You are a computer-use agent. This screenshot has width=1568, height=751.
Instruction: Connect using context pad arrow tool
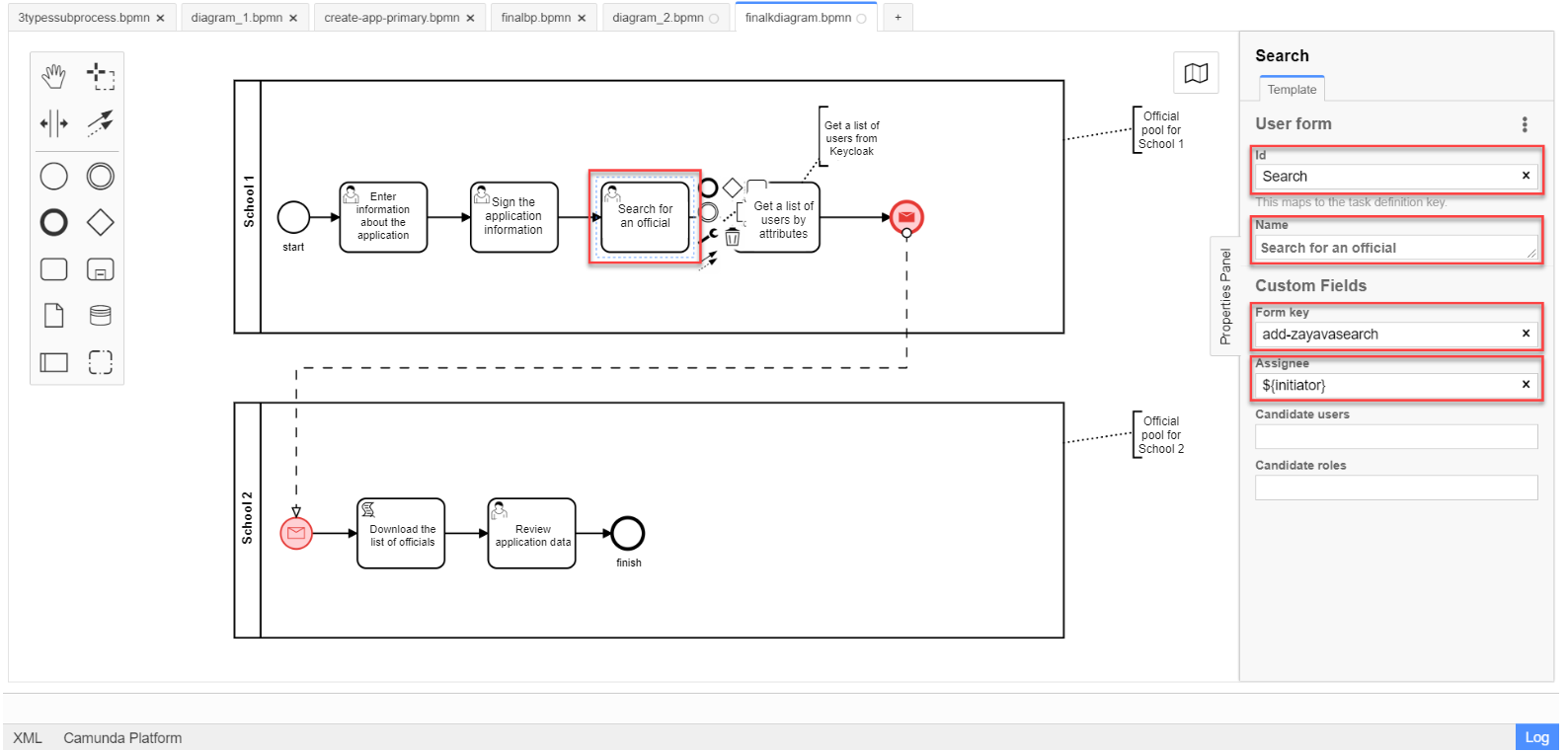point(708,261)
